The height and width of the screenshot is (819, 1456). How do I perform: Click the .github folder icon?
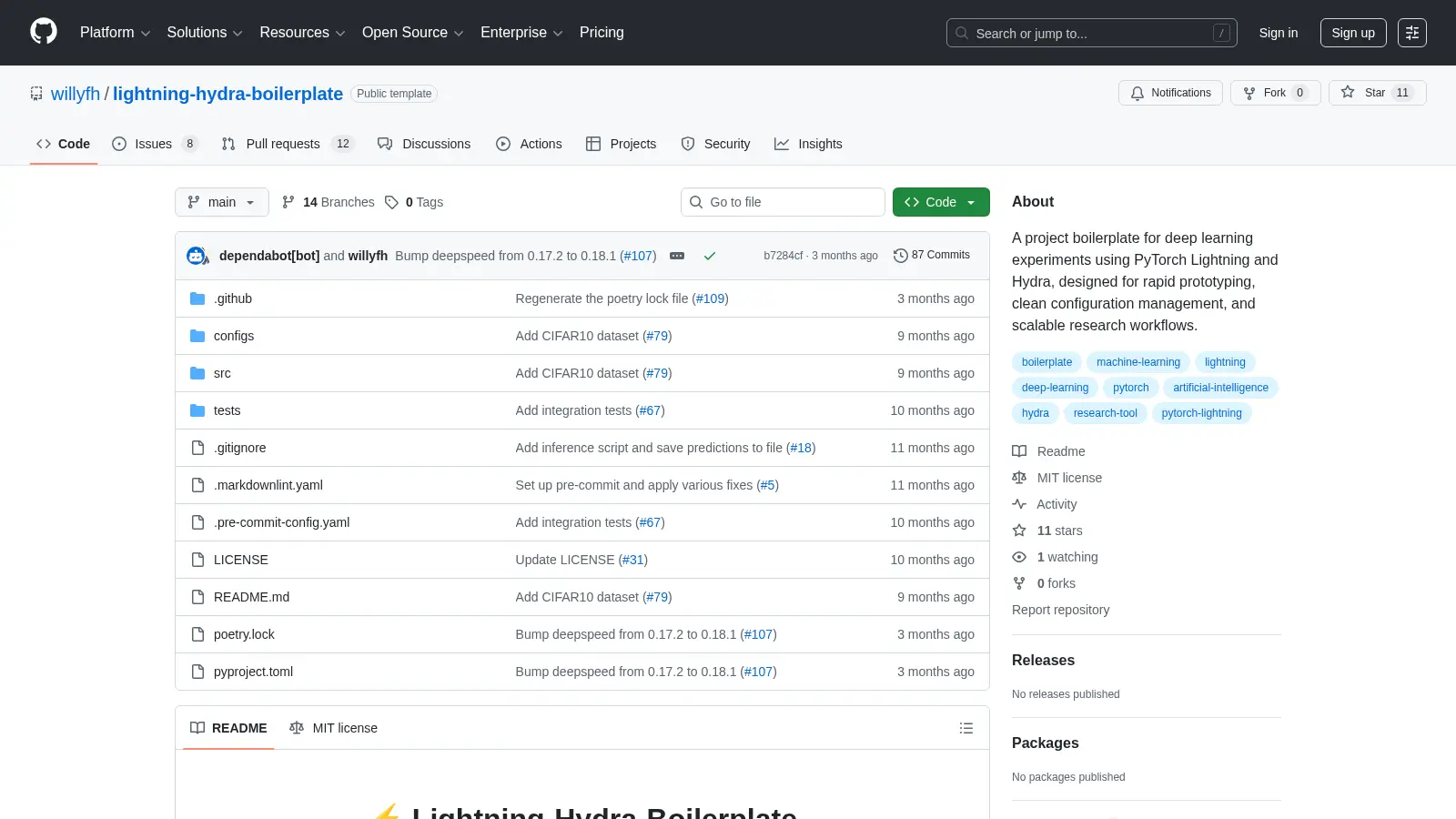(197, 298)
